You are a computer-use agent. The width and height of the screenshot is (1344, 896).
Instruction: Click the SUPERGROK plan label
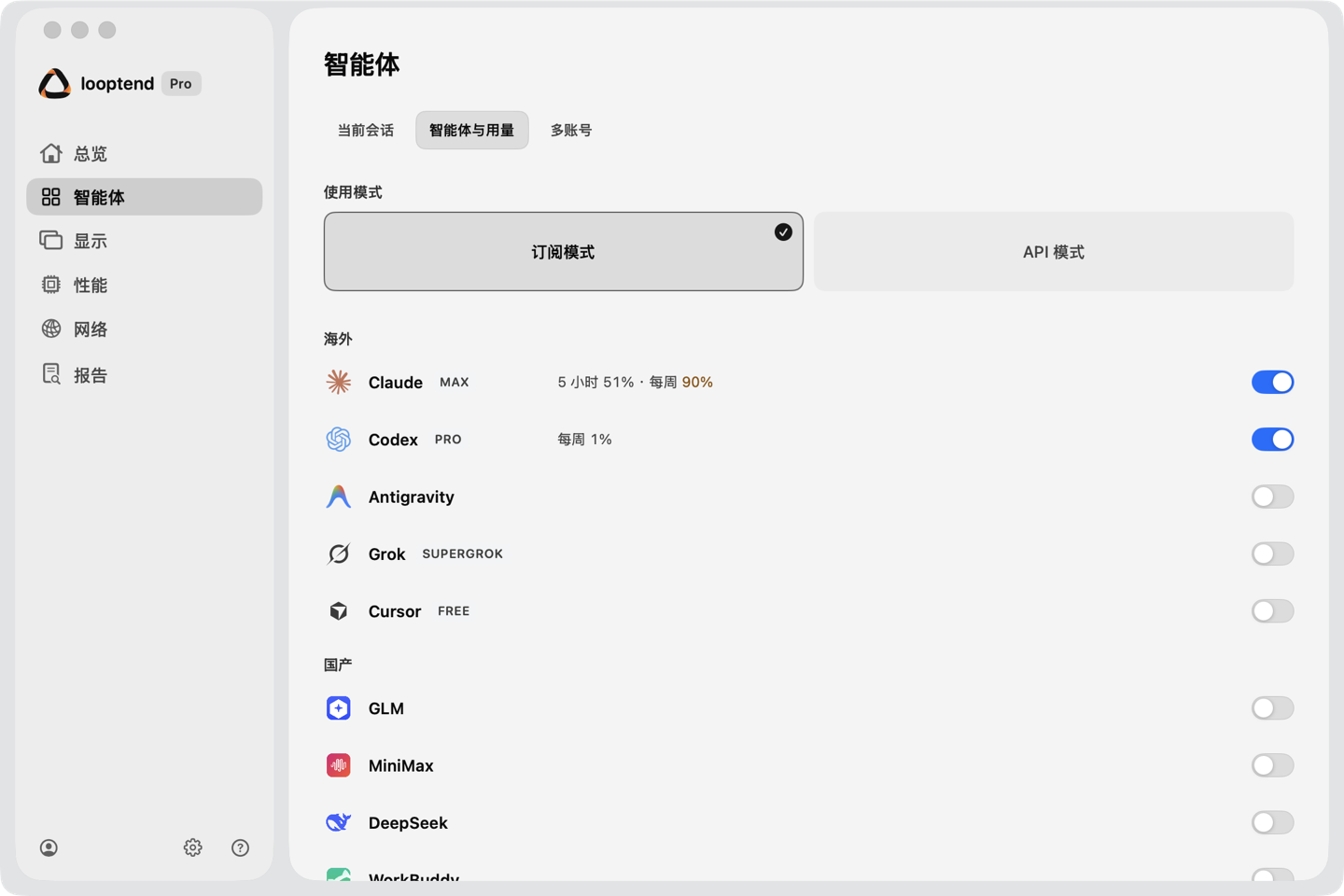(x=463, y=553)
